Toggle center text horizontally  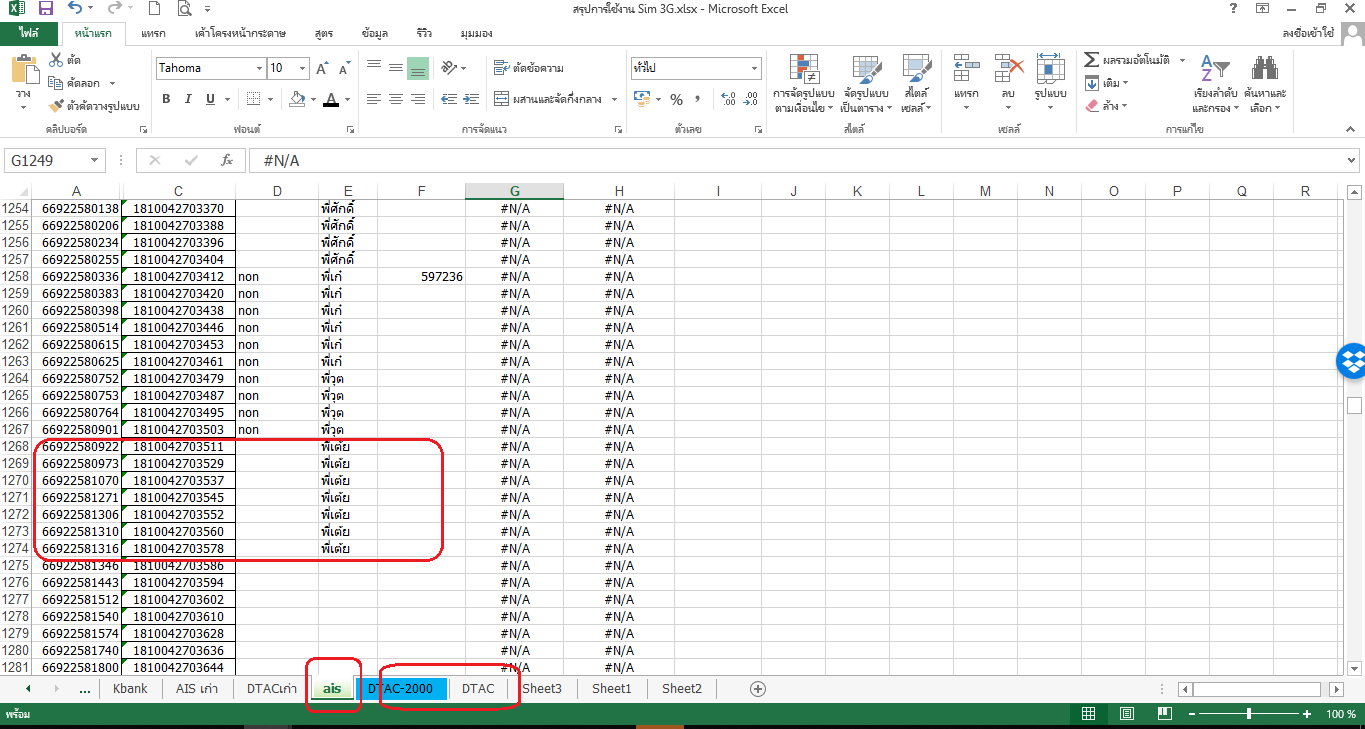[396, 99]
